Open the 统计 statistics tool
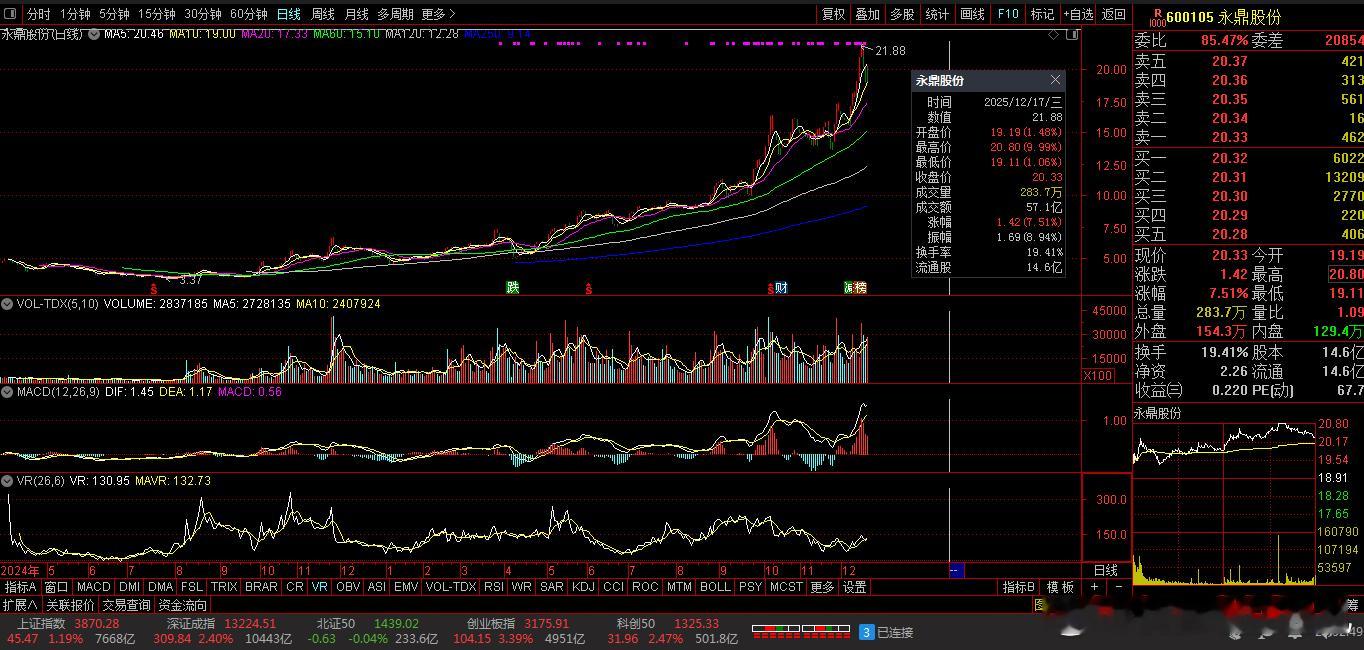The height and width of the screenshot is (650, 1364). click(x=938, y=14)
